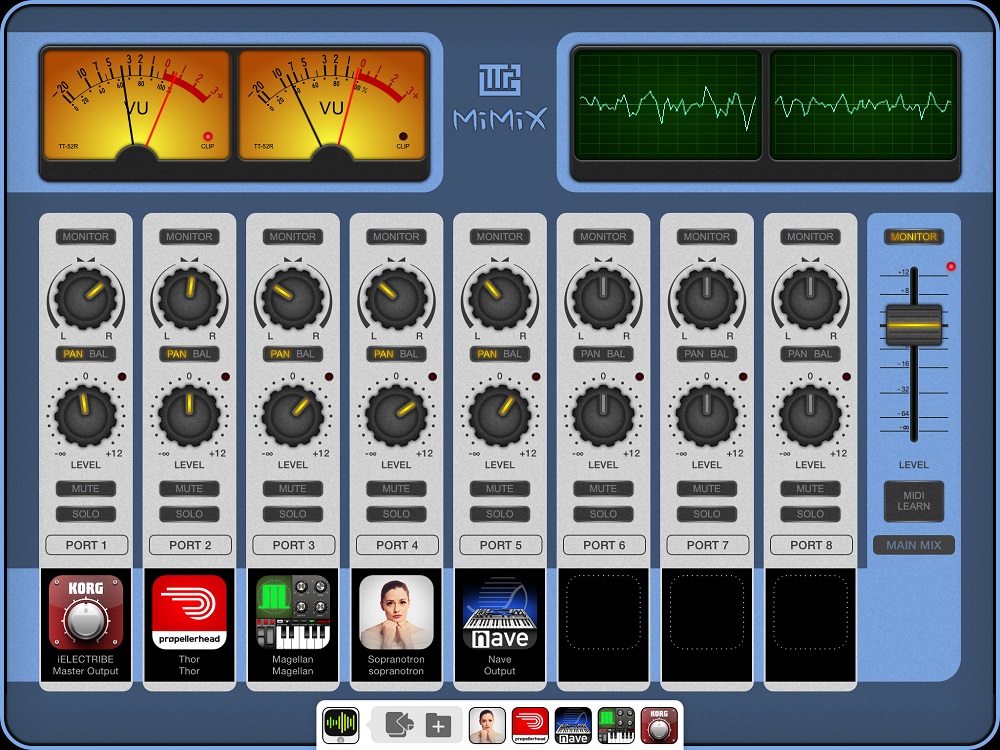
Task: Solo Port 3 channel
Action: [293, 514]
